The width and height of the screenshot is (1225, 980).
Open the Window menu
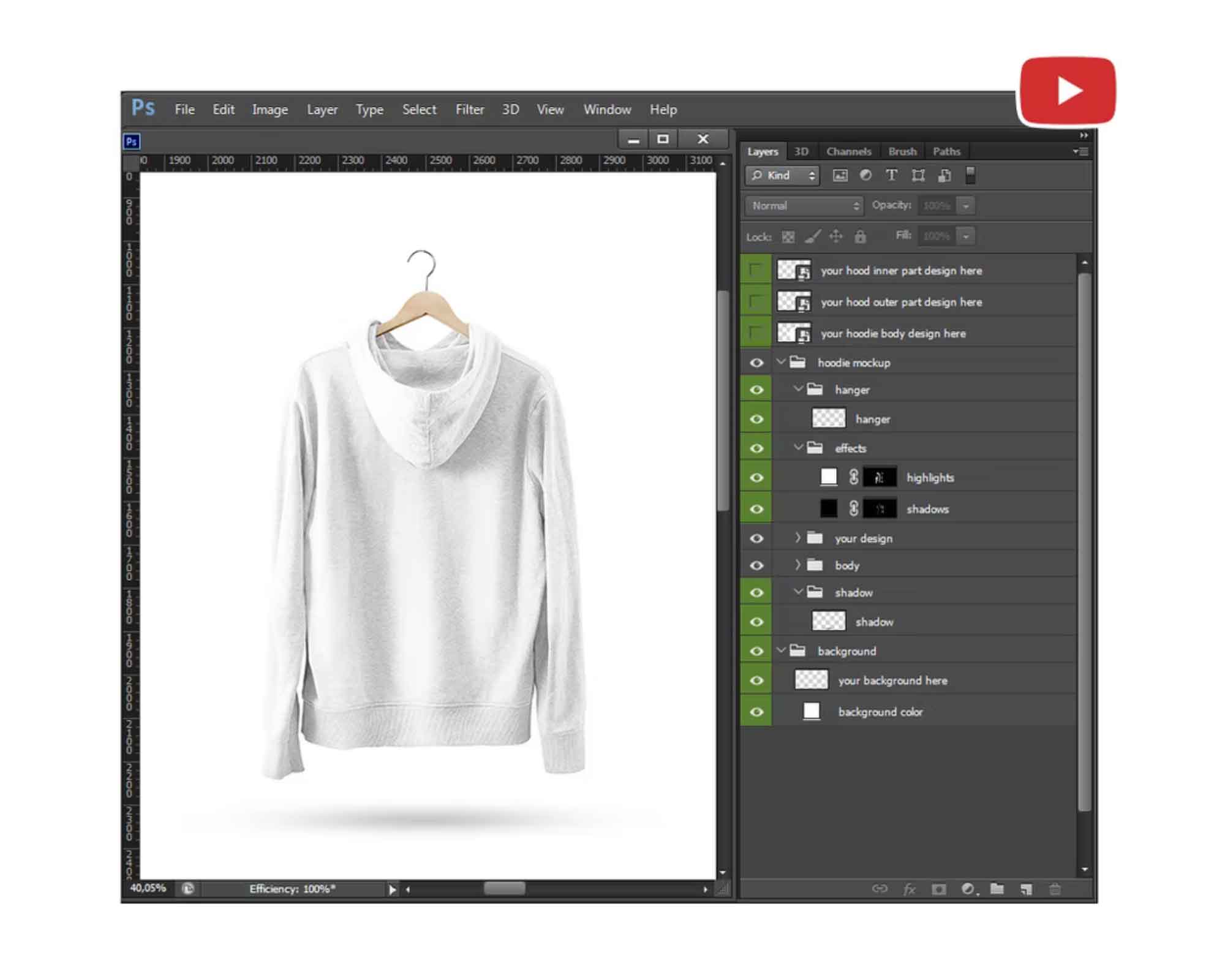point(607,110)
